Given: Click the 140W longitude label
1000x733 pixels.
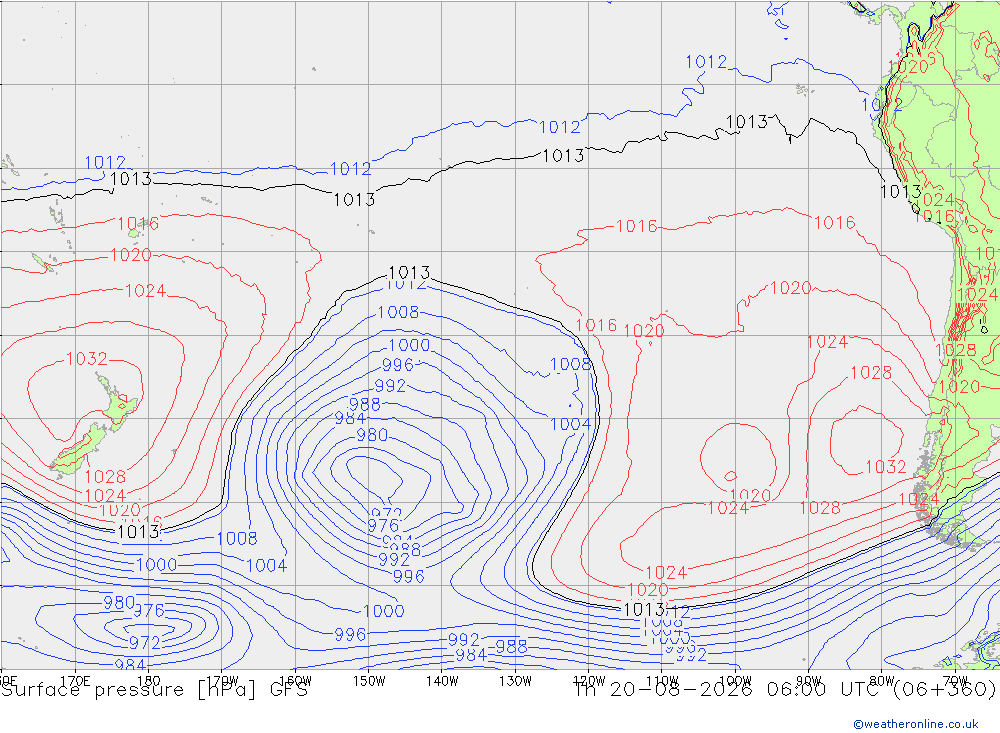Looking at the screenshot, I should pyautogui.click(x=442, y=681).
